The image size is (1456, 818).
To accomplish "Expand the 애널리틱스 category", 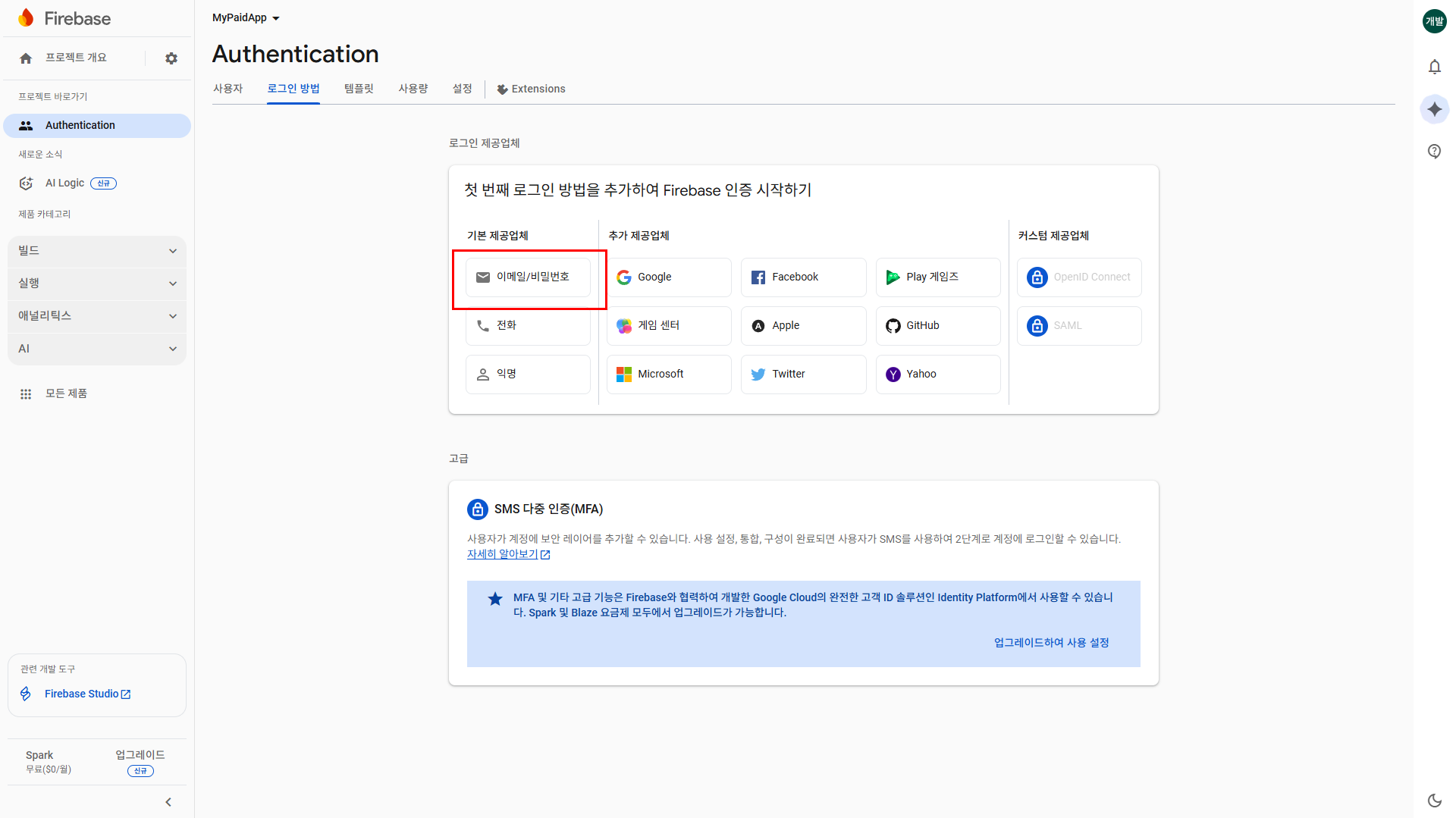I will [97, 316].
